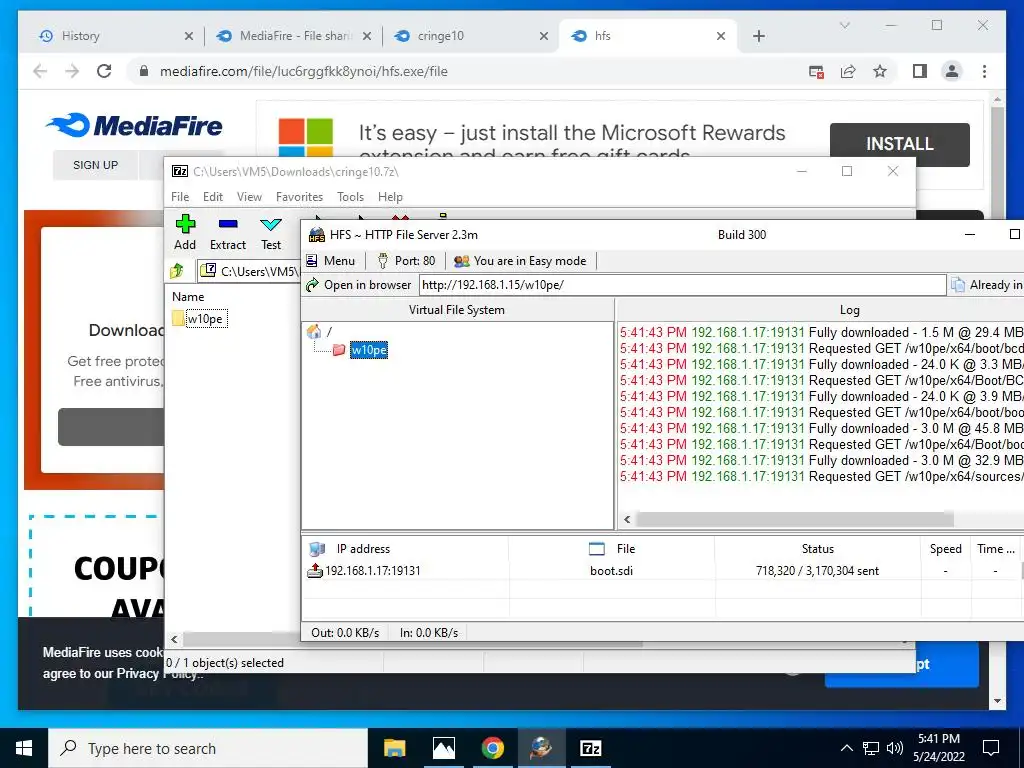The width and height of the screenshot is (1024, 768).
Task: Click the File column header in HFS
Action: point(611,549)
